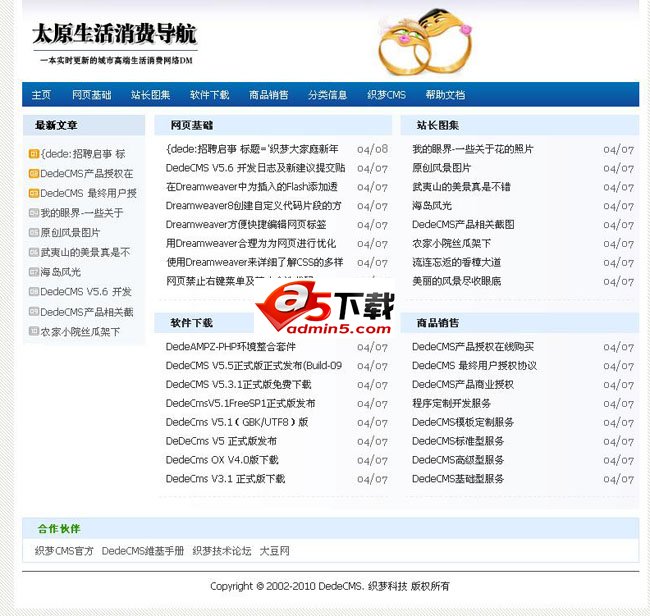Open DedeCMS高级型服务 link
The width and height of the screenshot is (650, 616).
pos(458,460)
